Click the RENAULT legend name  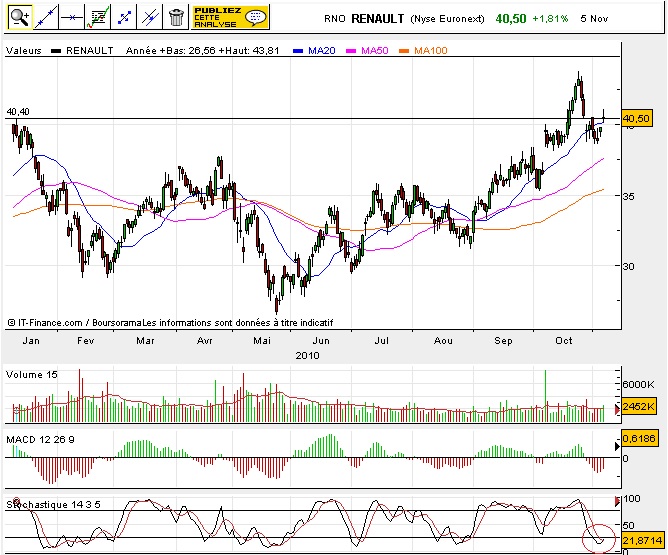pos(90,51)
